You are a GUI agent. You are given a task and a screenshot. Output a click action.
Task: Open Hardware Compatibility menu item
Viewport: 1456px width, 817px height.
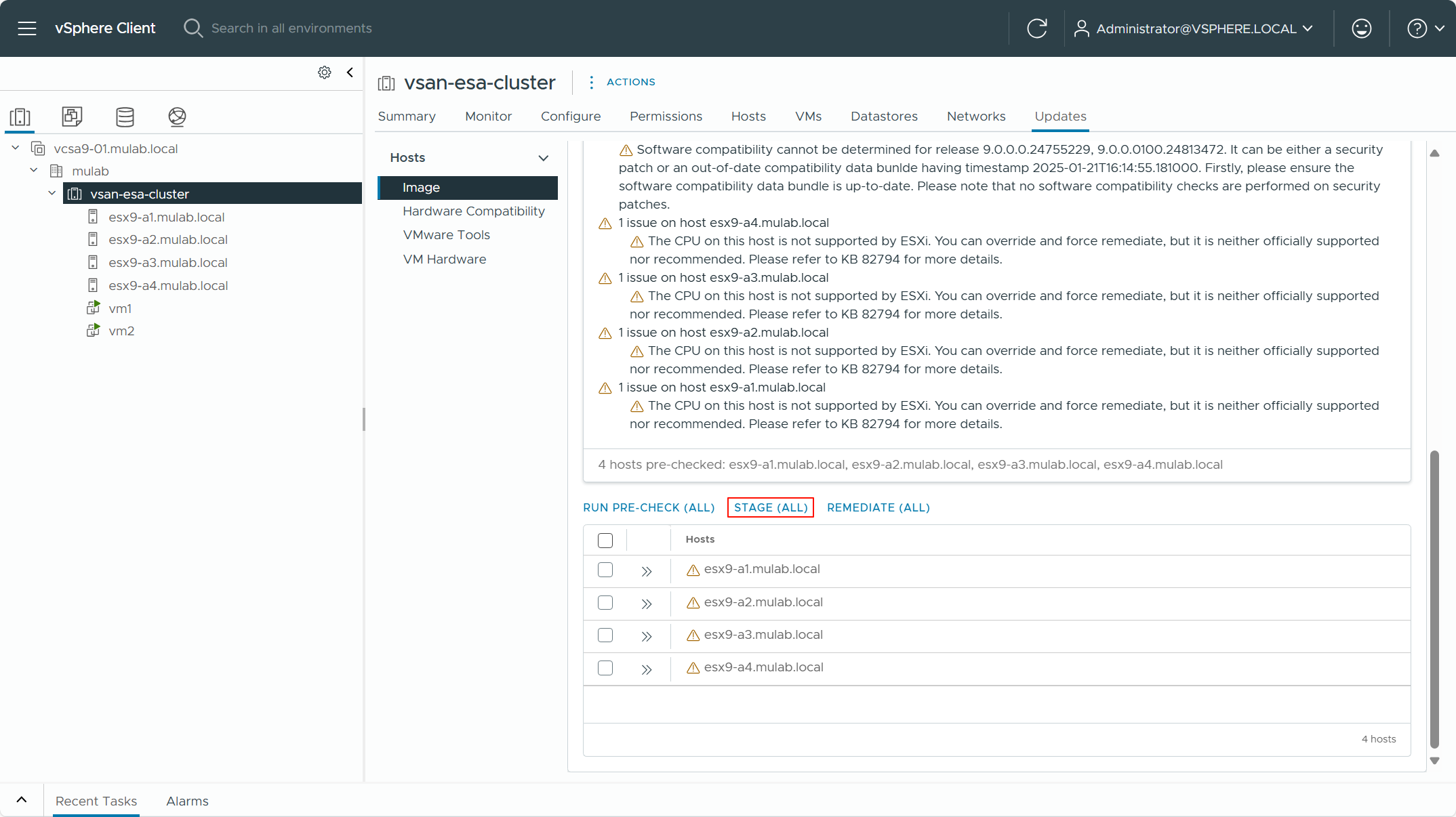(x=473, y=211)
